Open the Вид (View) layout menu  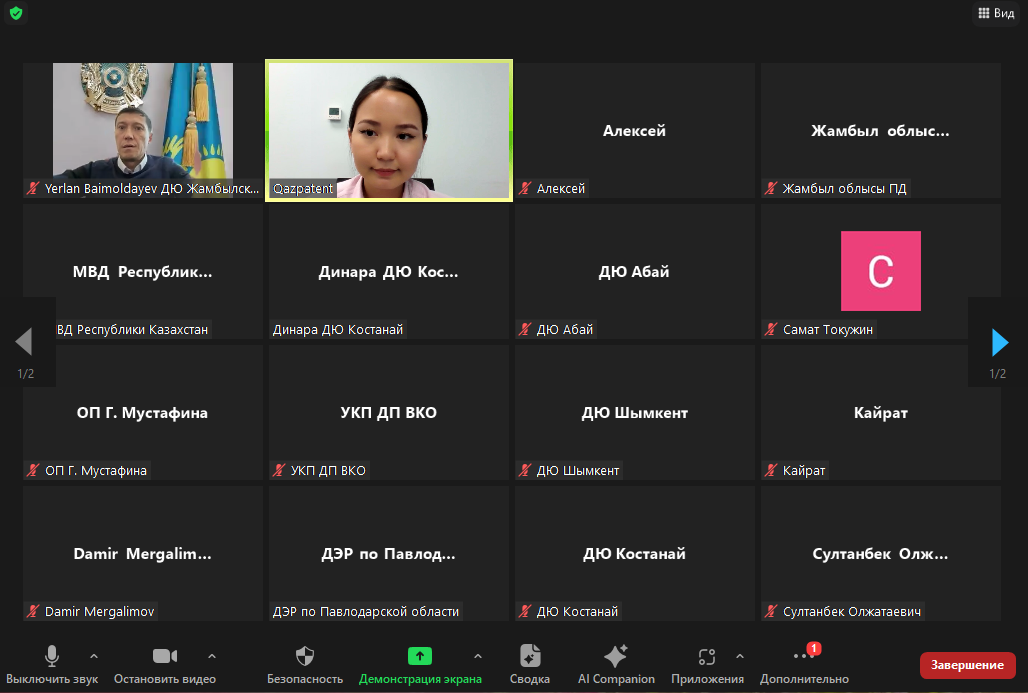click(996, 13)
